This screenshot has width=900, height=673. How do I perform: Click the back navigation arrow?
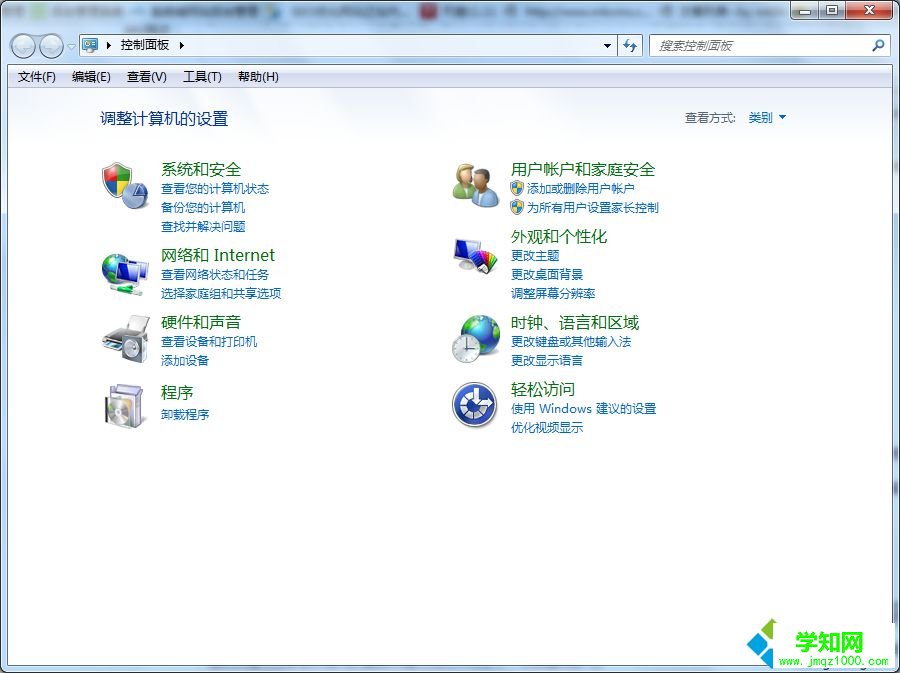pyautogui.click(x=22, y=45)
